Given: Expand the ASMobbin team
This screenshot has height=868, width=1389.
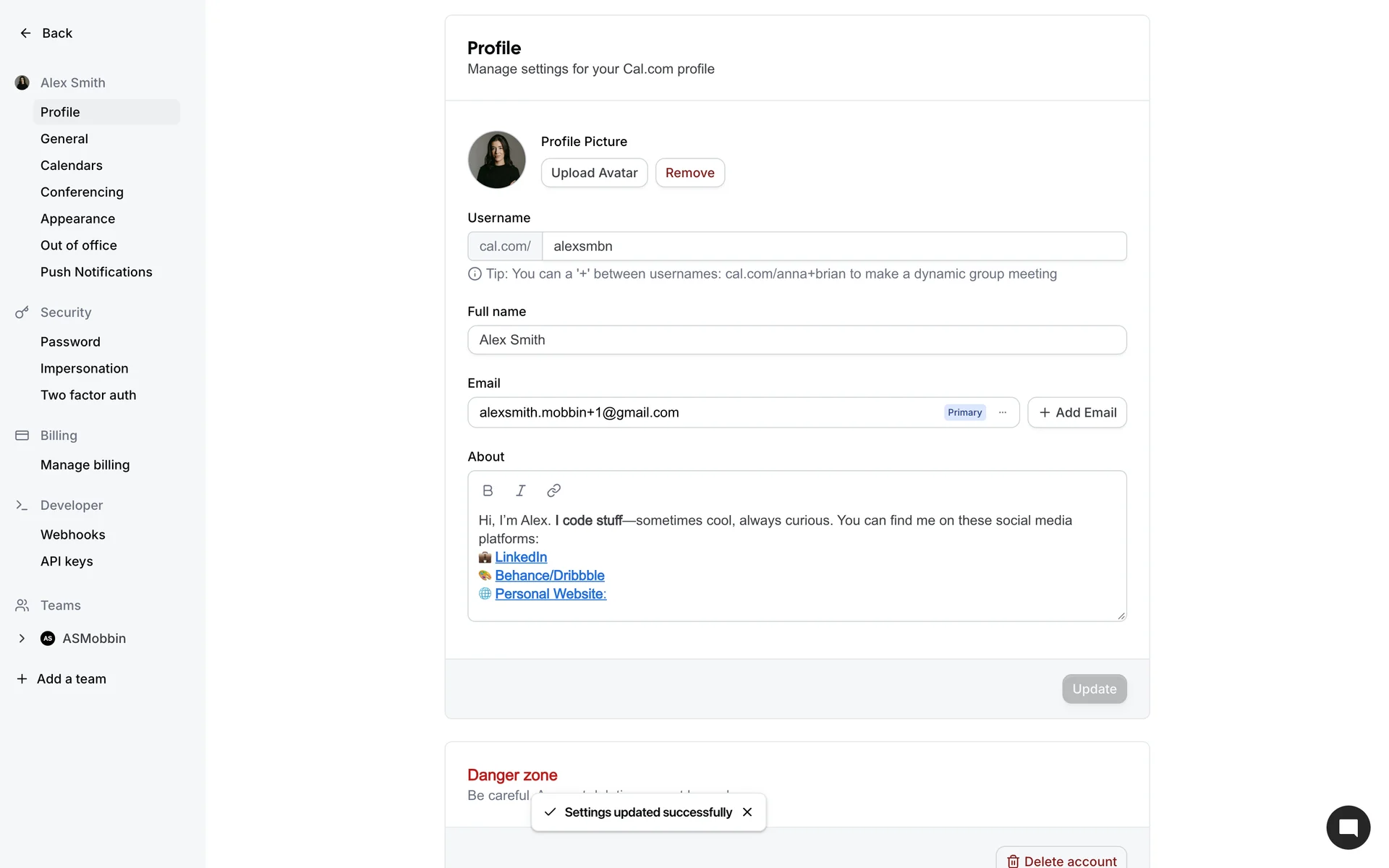Looking at the screenshot, I should pos(22,638).
